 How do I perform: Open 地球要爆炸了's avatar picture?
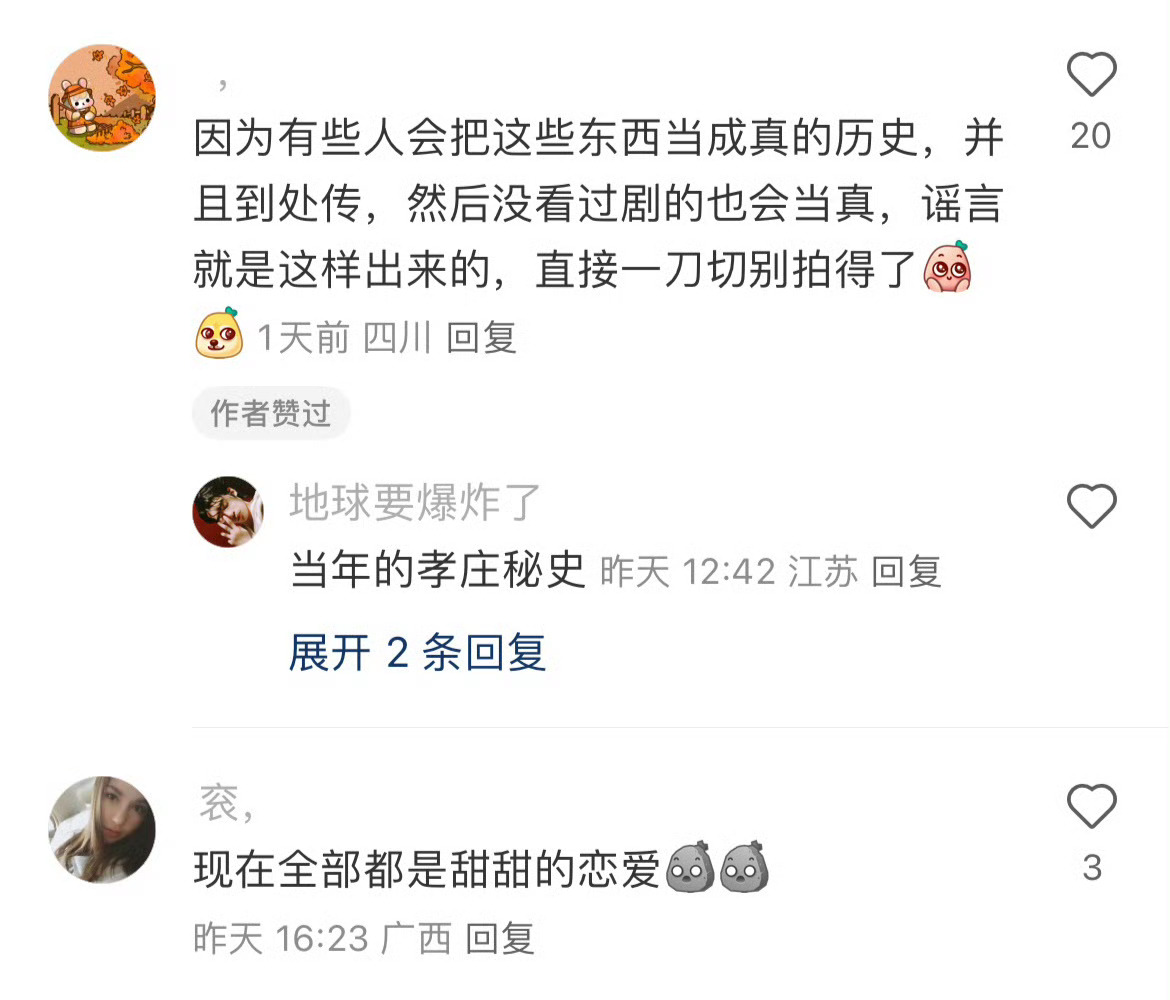pyautogui.click(x=228, y=512)
